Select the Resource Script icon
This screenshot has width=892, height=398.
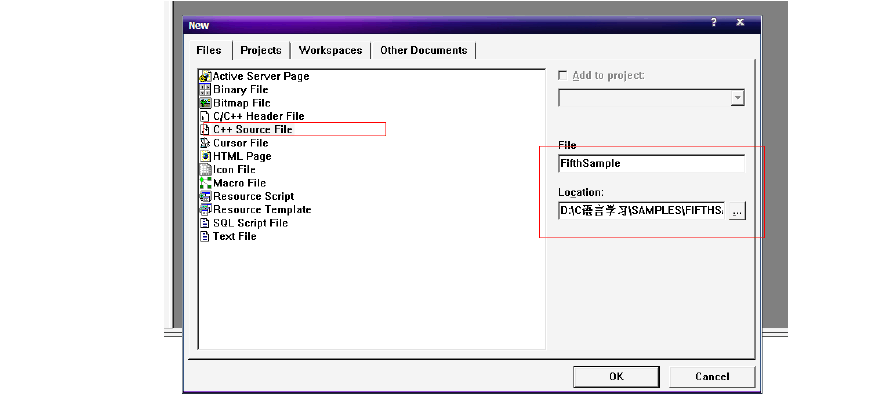(205, 196)
